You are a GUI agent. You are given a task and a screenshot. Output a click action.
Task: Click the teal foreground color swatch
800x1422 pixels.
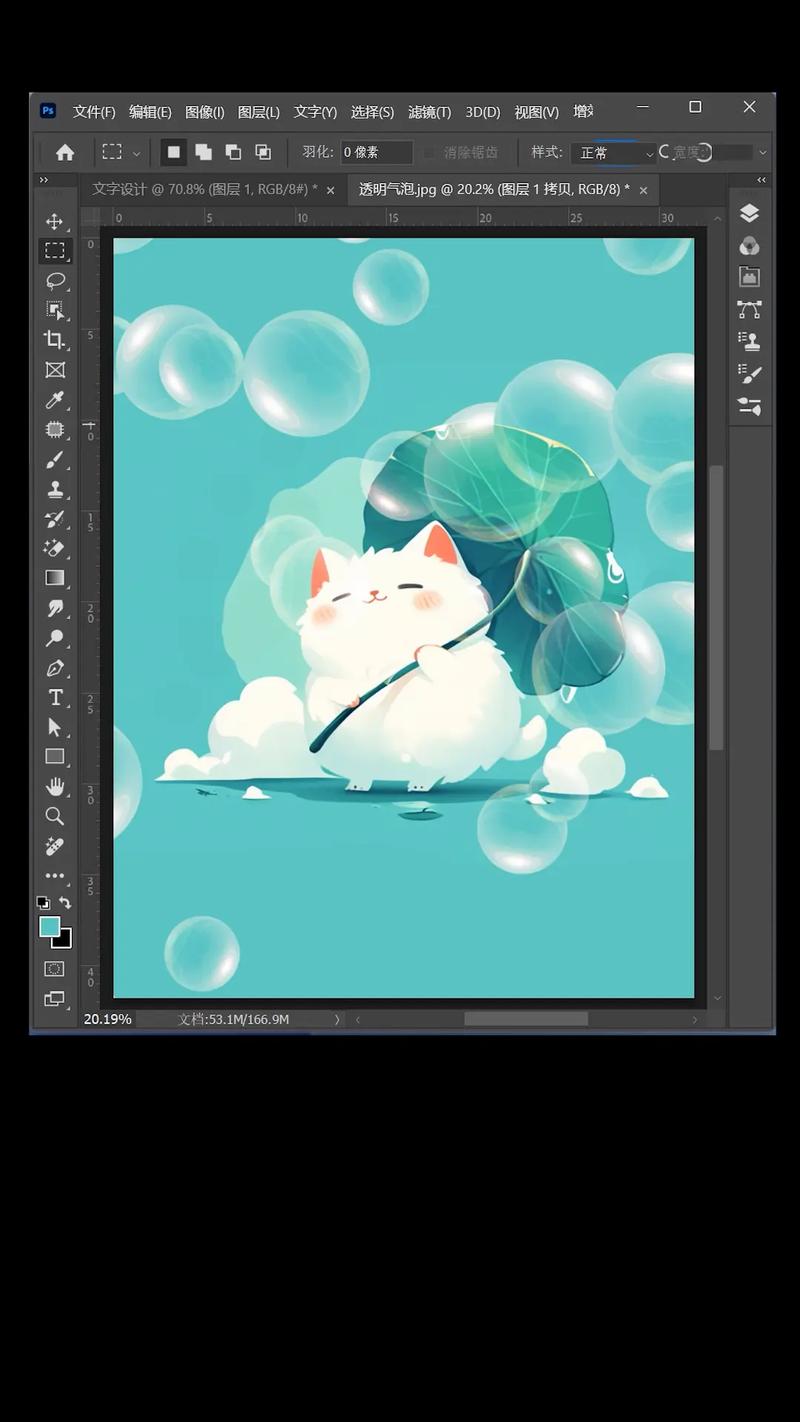tap(50, 927)
